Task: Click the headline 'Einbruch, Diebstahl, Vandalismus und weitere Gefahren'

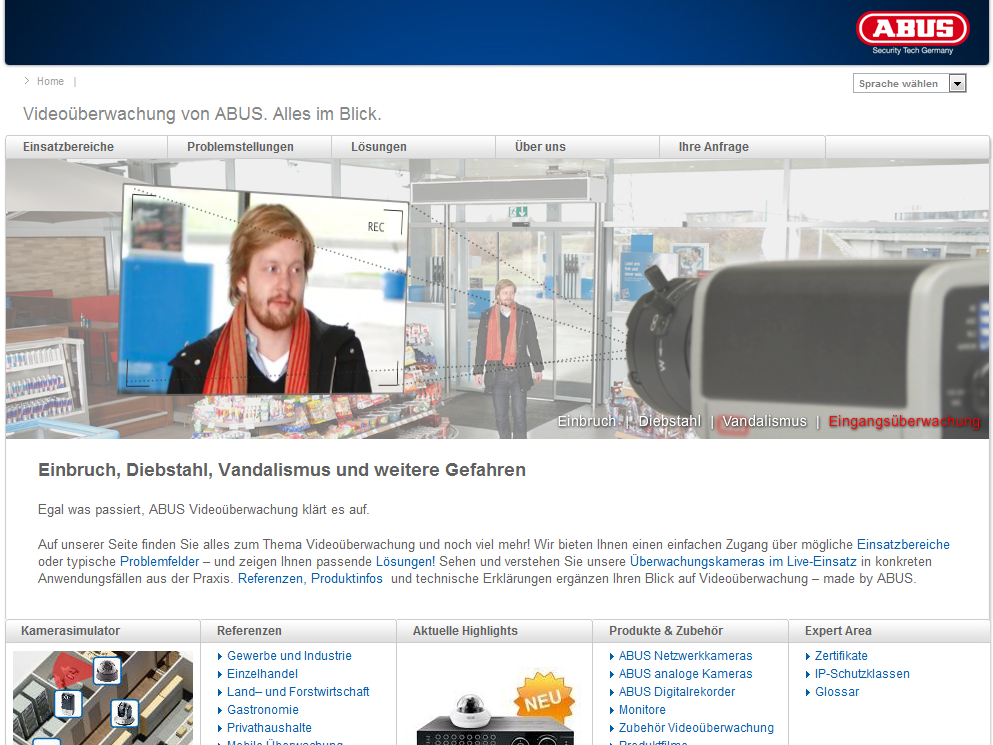Action: (x=282, y=470)
